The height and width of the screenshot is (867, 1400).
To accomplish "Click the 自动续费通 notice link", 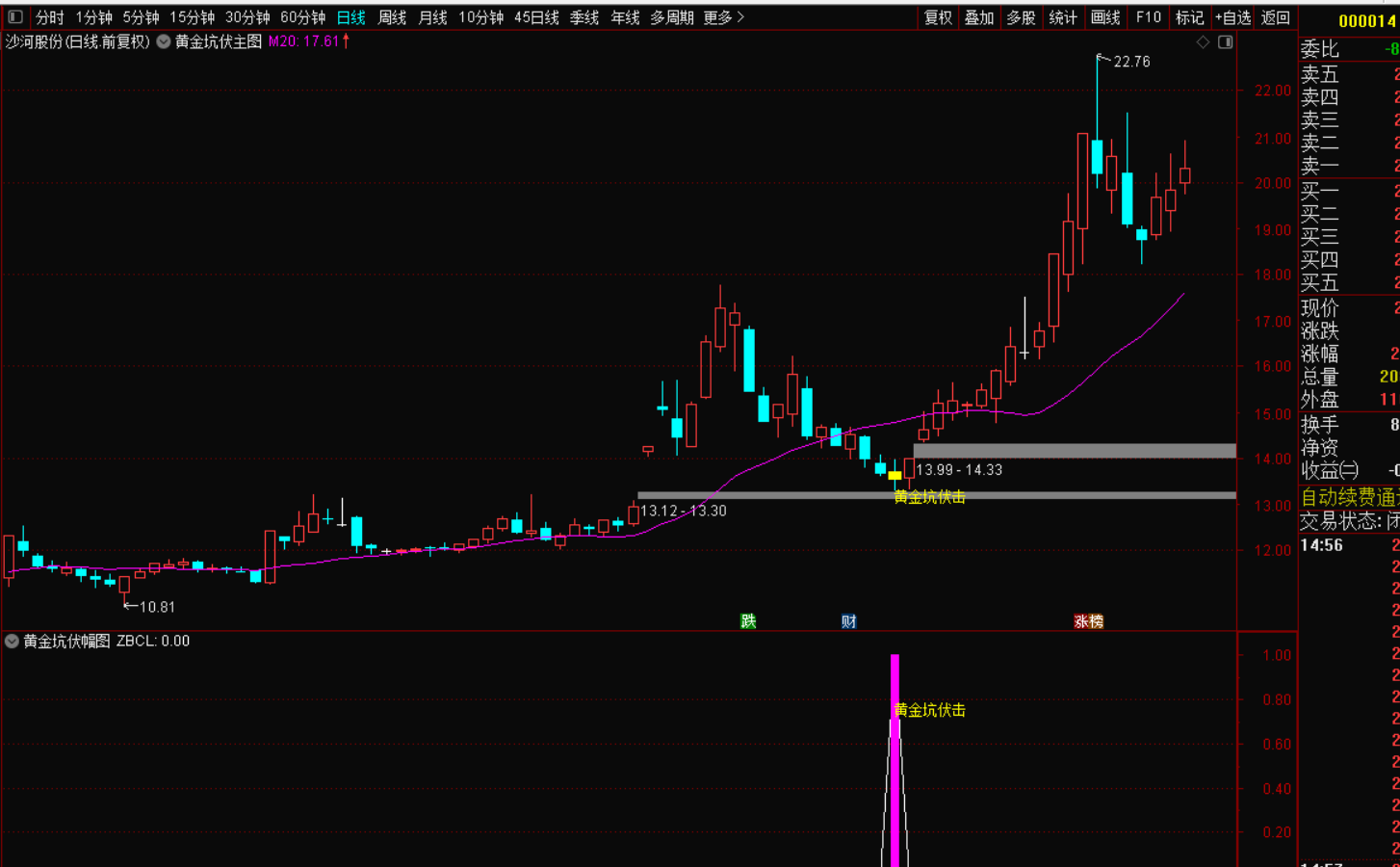I will click(x=1349, y=497).
